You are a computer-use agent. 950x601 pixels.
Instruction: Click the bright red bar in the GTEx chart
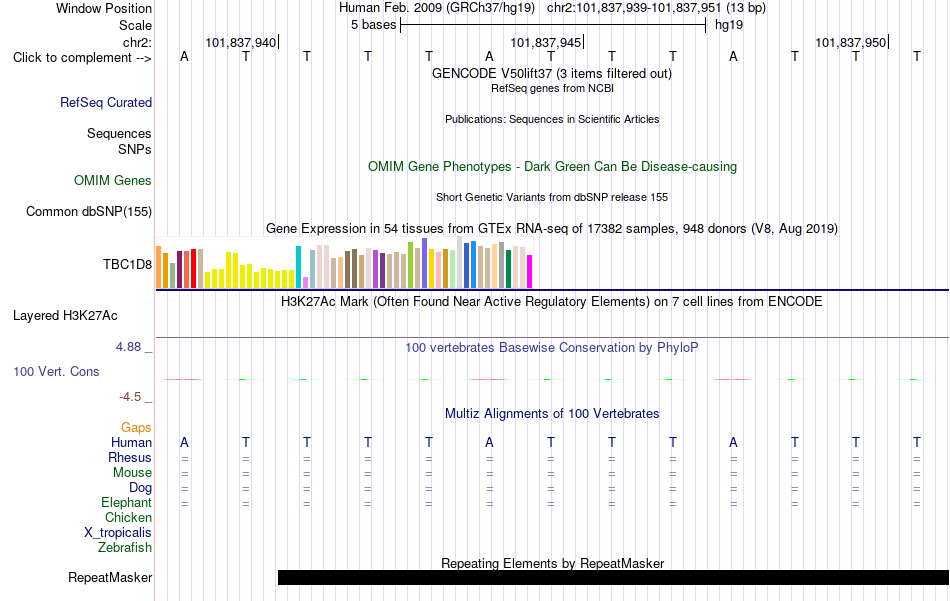193,268
